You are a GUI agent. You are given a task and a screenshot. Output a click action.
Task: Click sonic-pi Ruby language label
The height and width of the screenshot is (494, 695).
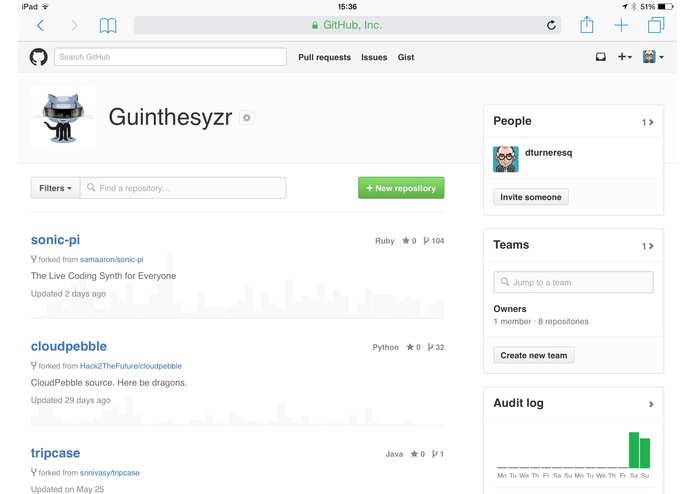(384, 241)
